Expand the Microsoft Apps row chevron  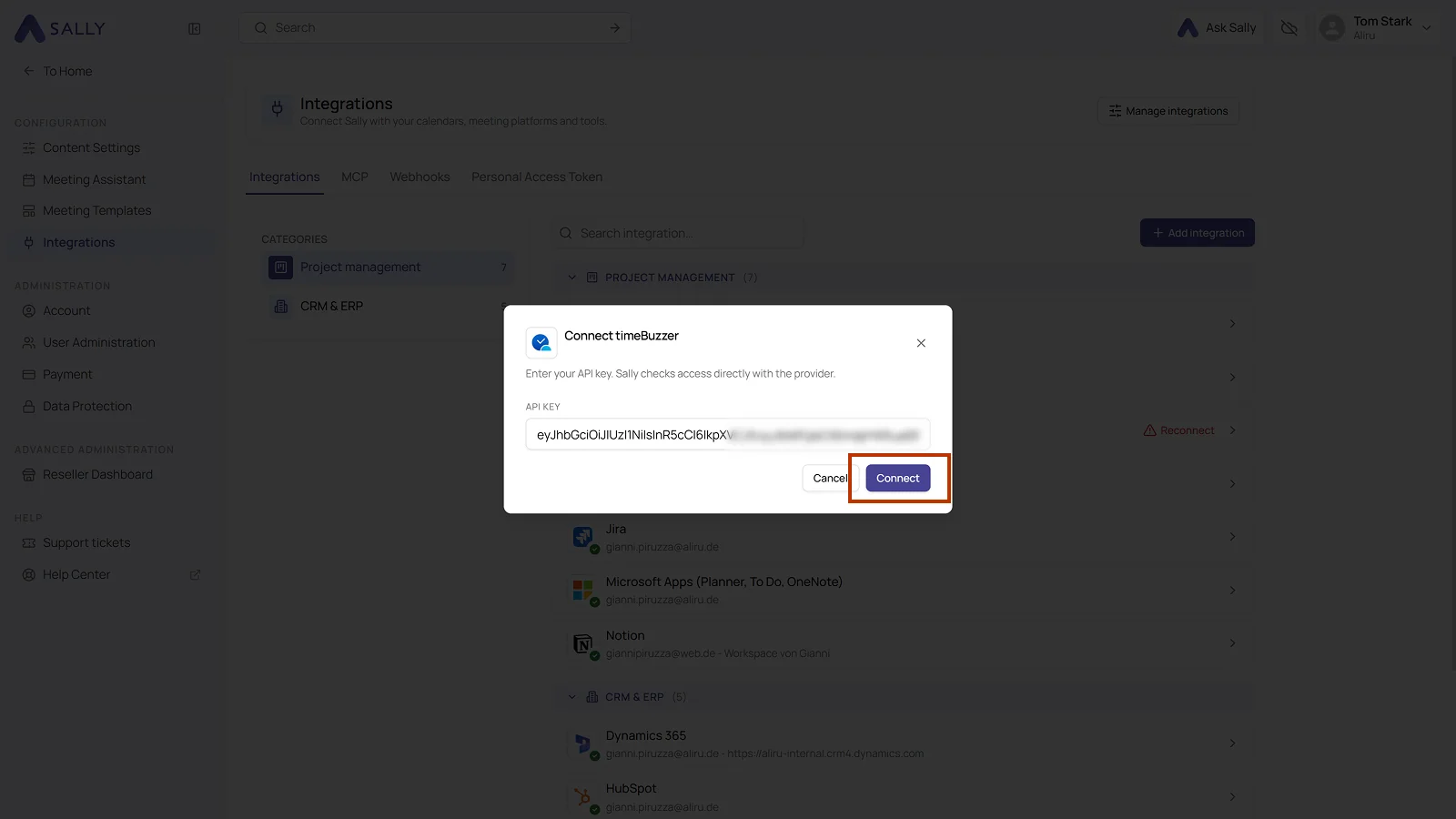pyautogui.click(x=1232, y=590)
